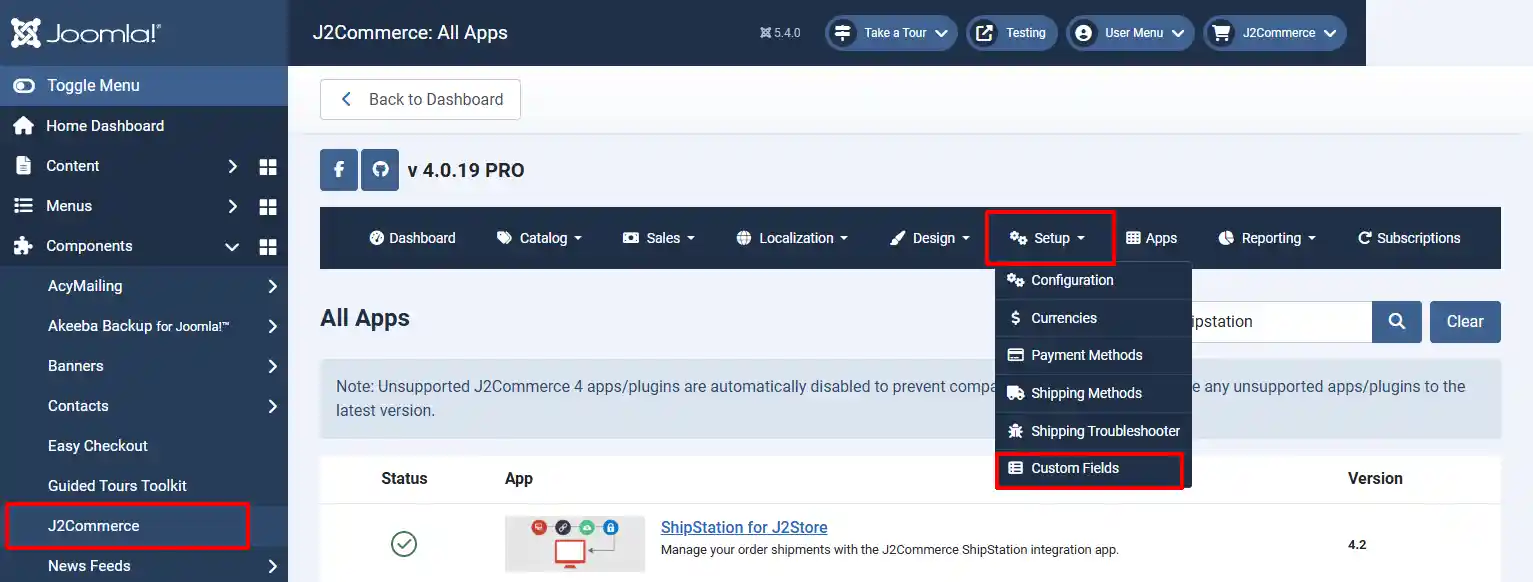Open the Apps nav item
The image size is (1533, 582).
(1151, 238)
